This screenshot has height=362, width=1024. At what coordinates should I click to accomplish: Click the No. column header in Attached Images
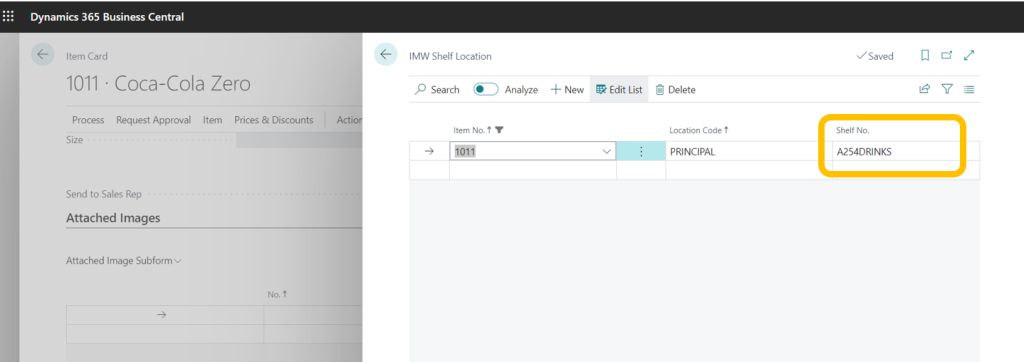[x=277, y=295]
